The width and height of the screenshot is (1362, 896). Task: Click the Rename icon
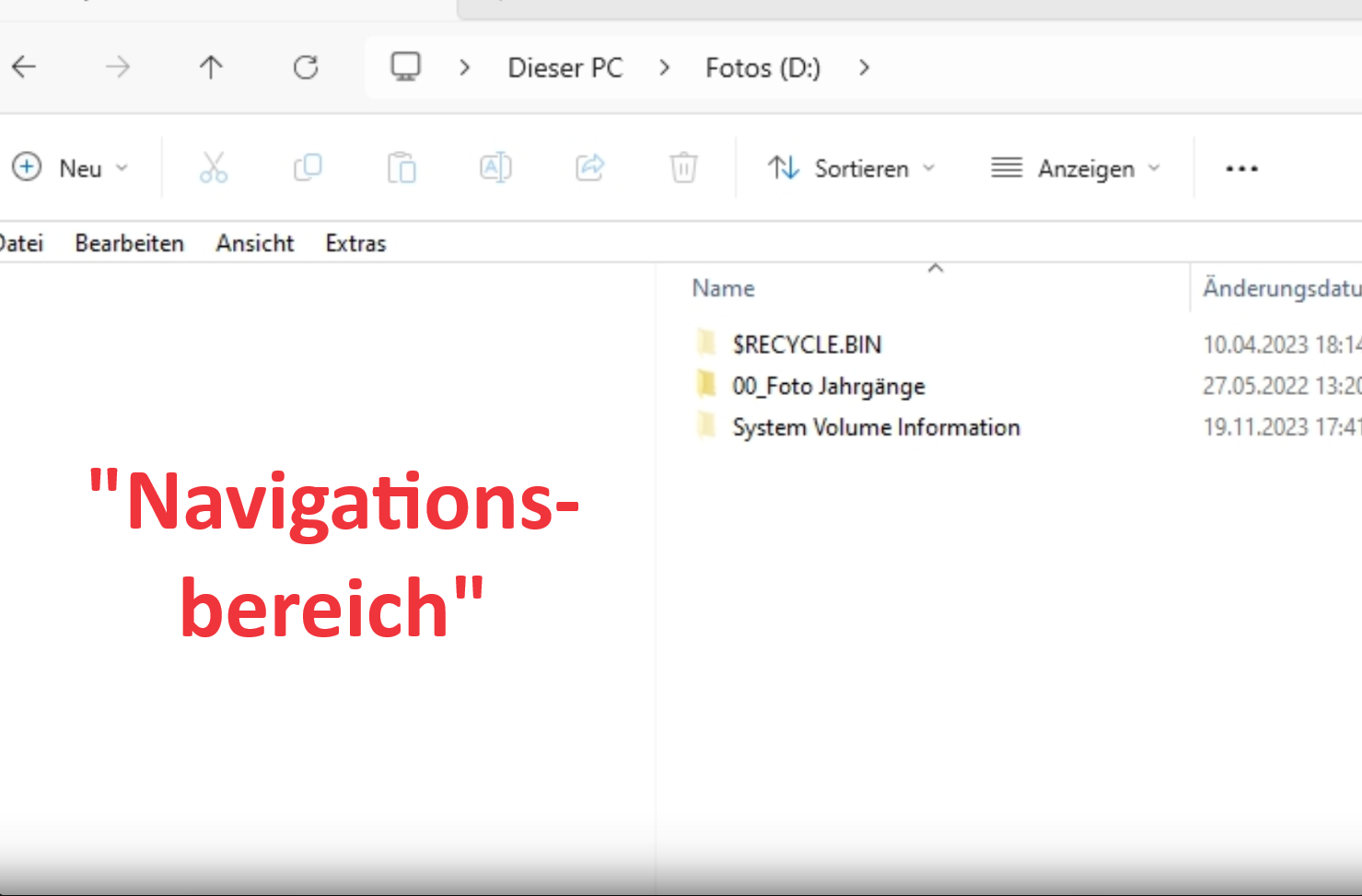pyautogui.click(x=495, y=168)
